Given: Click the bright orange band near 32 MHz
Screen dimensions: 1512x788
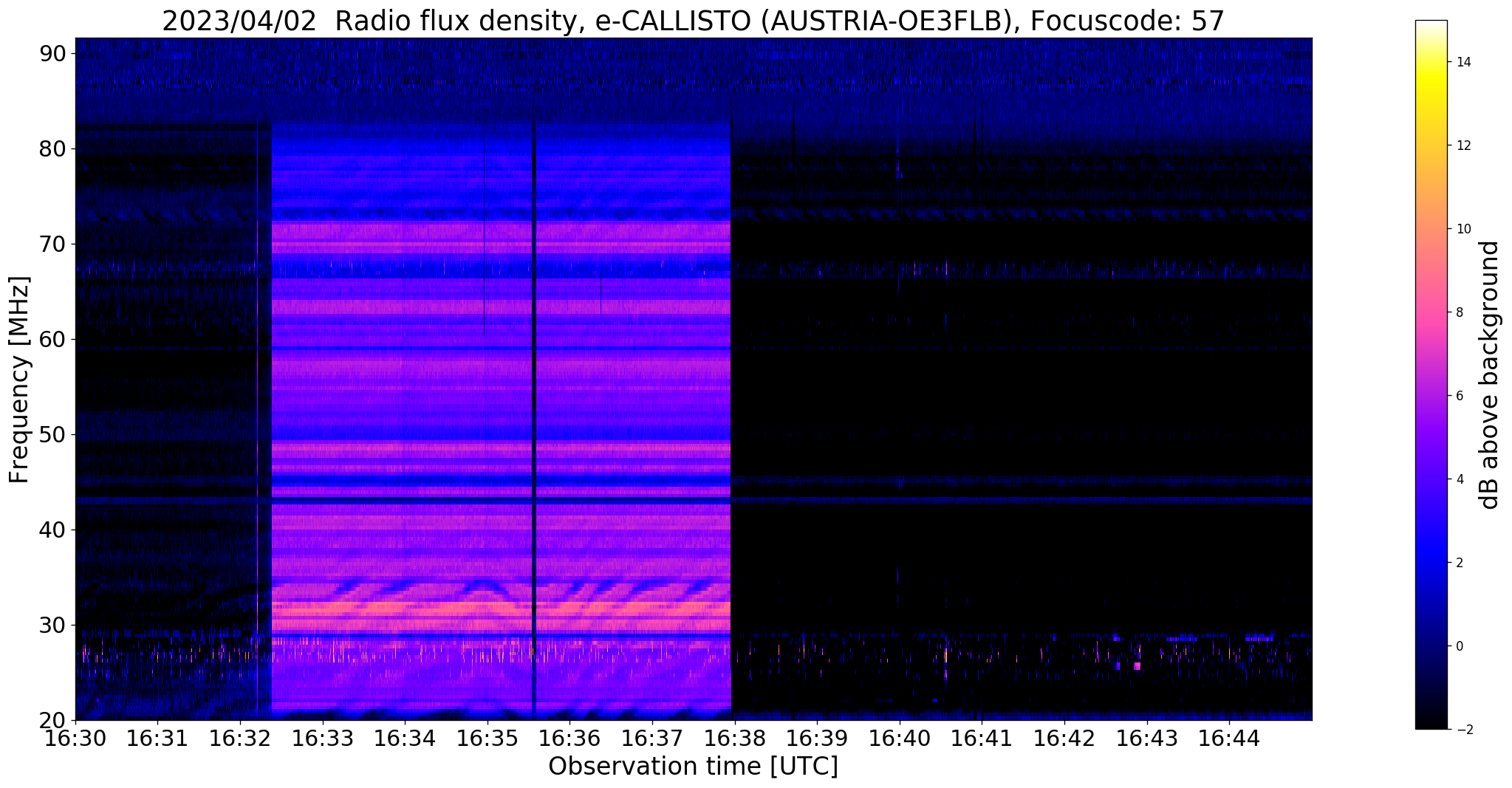Looking at the screenshot, I should tap(501, 610).
